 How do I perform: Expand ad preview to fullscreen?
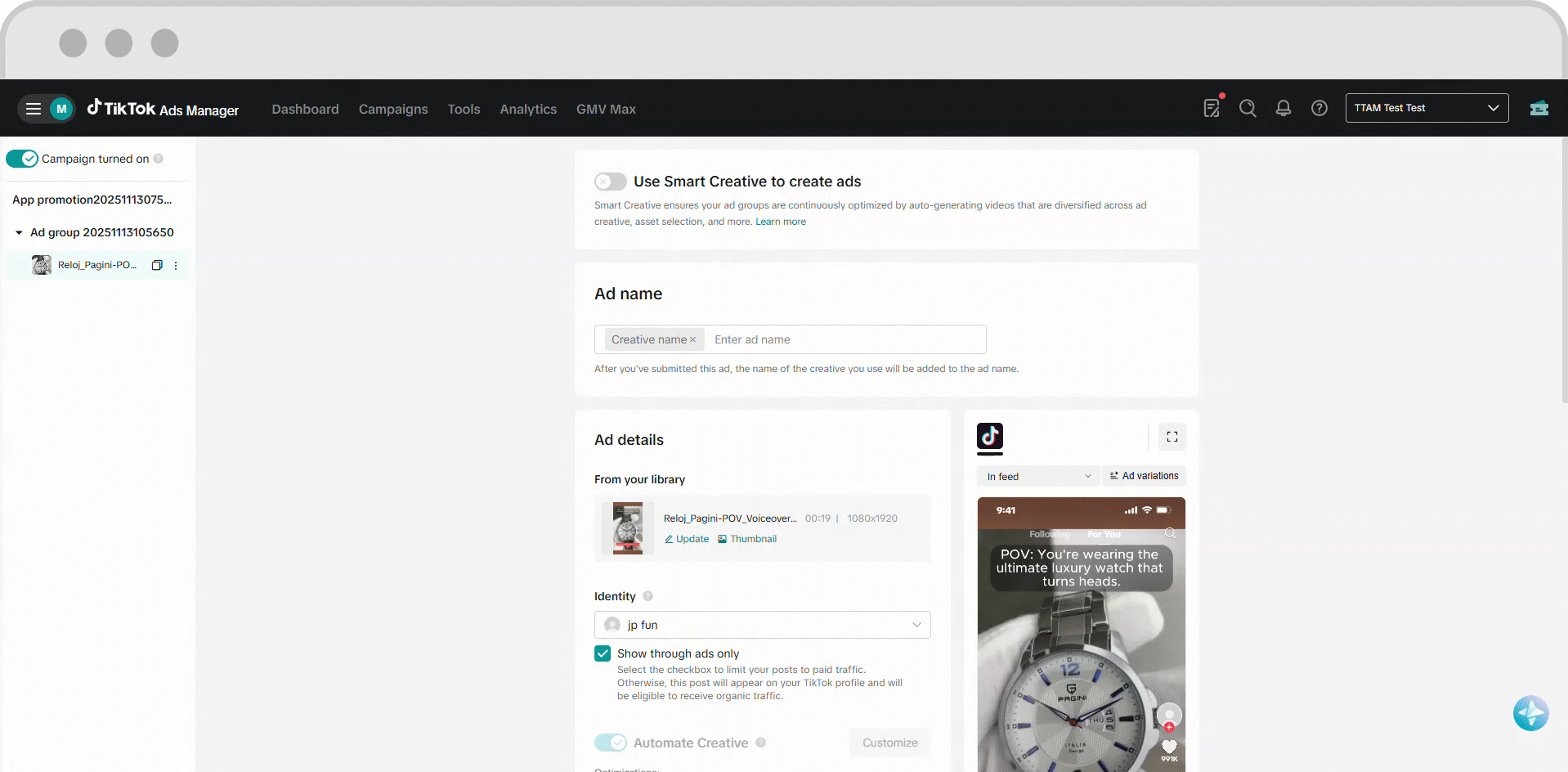[x=1172, y=437]
